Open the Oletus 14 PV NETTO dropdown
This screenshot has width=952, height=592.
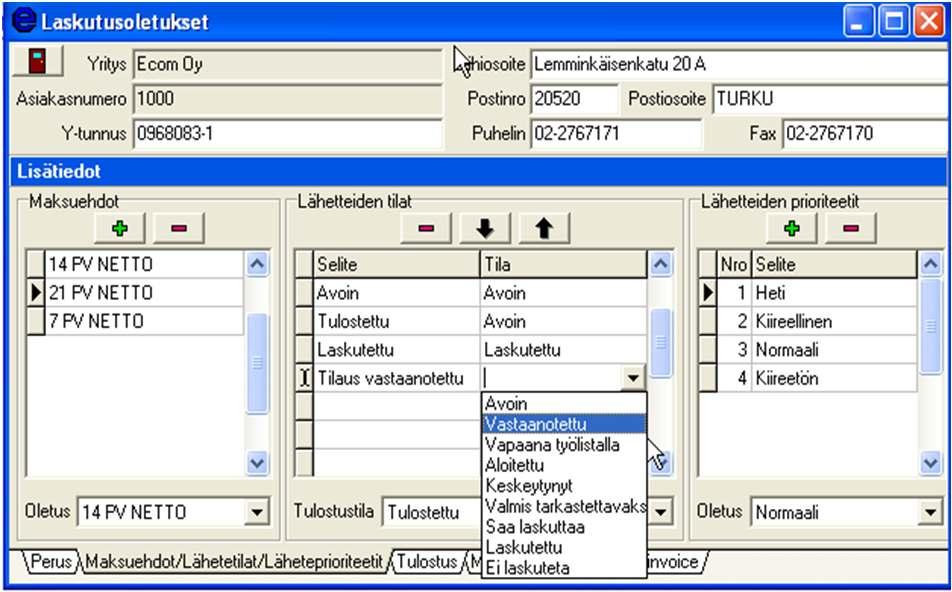click(x=257, y=512)
